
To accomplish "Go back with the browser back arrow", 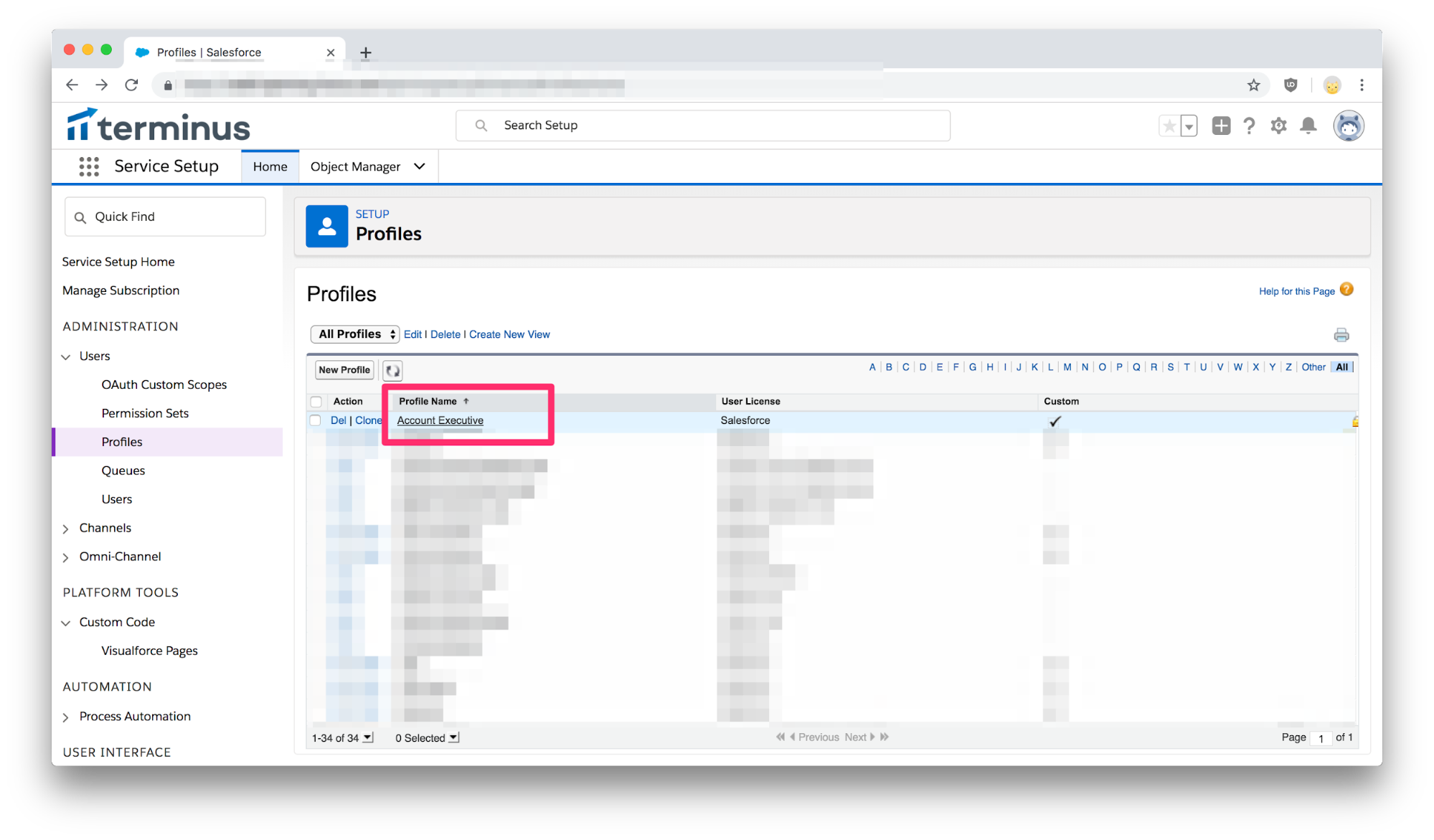I will [x=72, y=85].
